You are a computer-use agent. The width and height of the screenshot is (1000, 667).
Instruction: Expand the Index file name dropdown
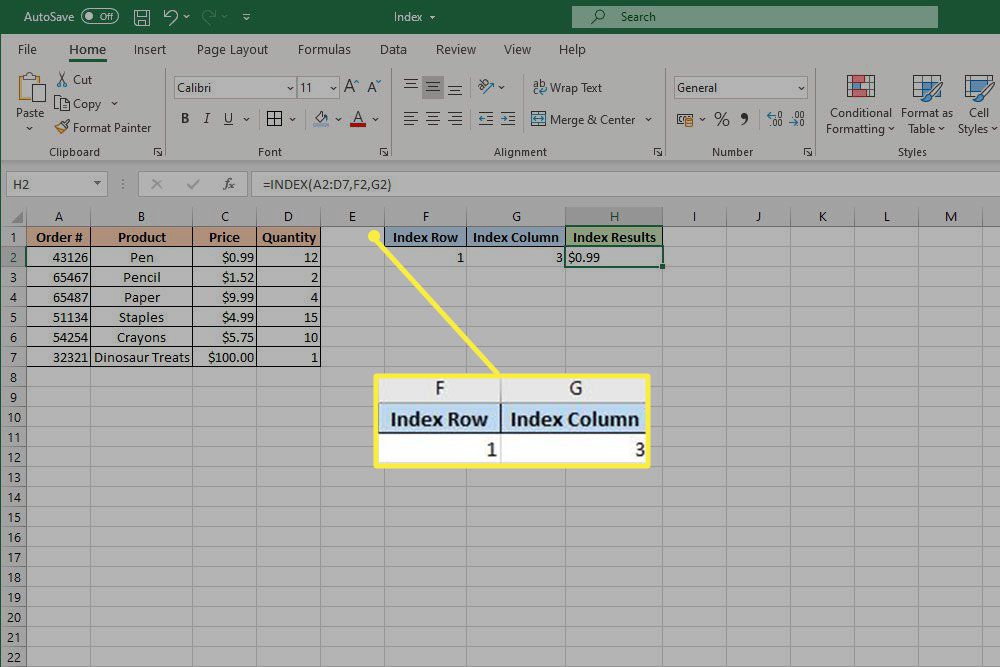tap(432, 18)
